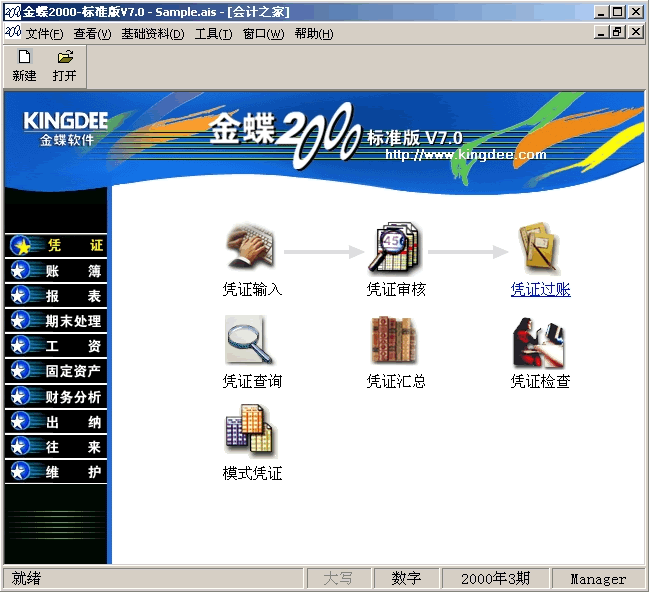Screen dimensions: 649x592
Task: Select the 账簿 sidebar module
Action: click(56, 270)
